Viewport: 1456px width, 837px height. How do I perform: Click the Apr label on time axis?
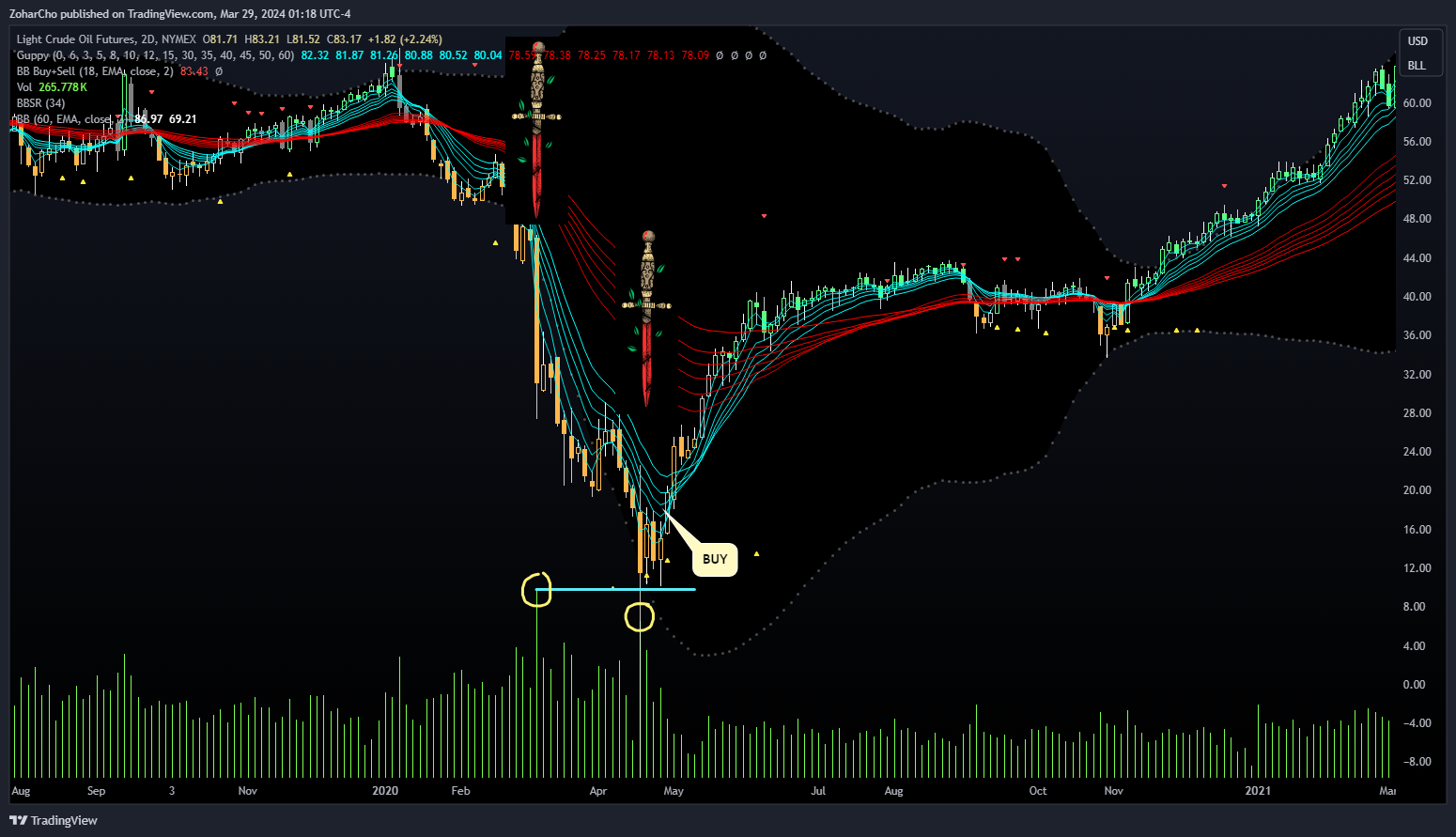[598, 791]
